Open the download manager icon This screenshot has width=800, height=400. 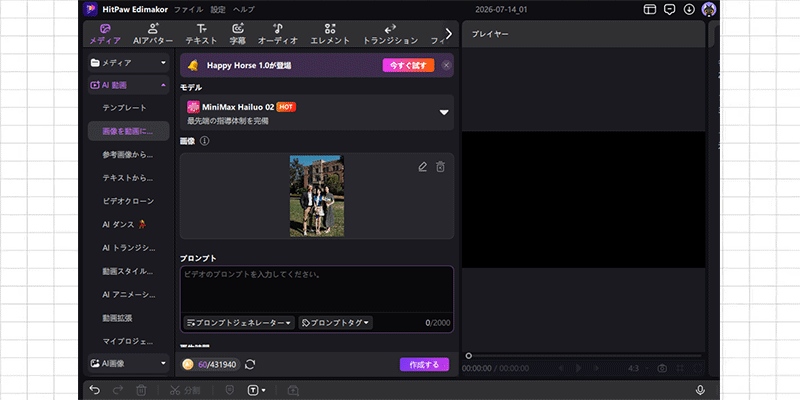tap(689, 9)
